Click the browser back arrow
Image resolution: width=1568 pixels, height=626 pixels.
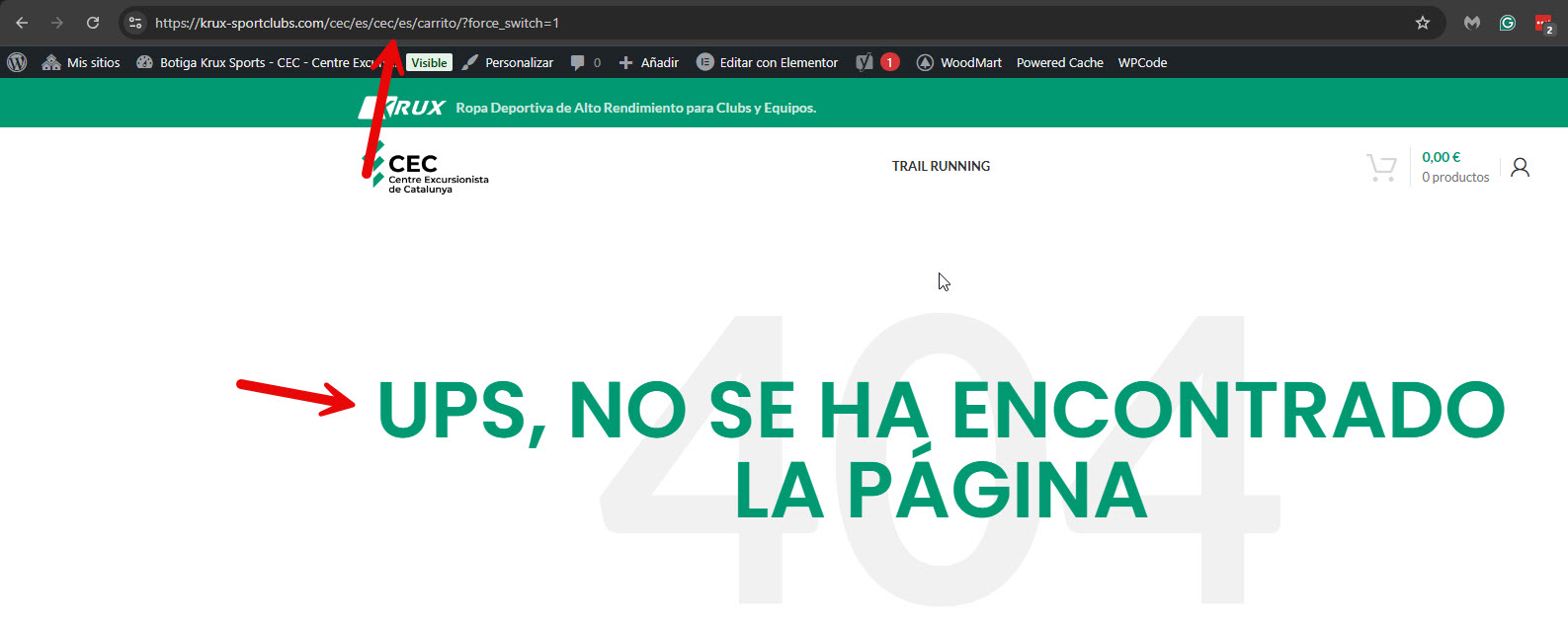click(x=22, y=23)
